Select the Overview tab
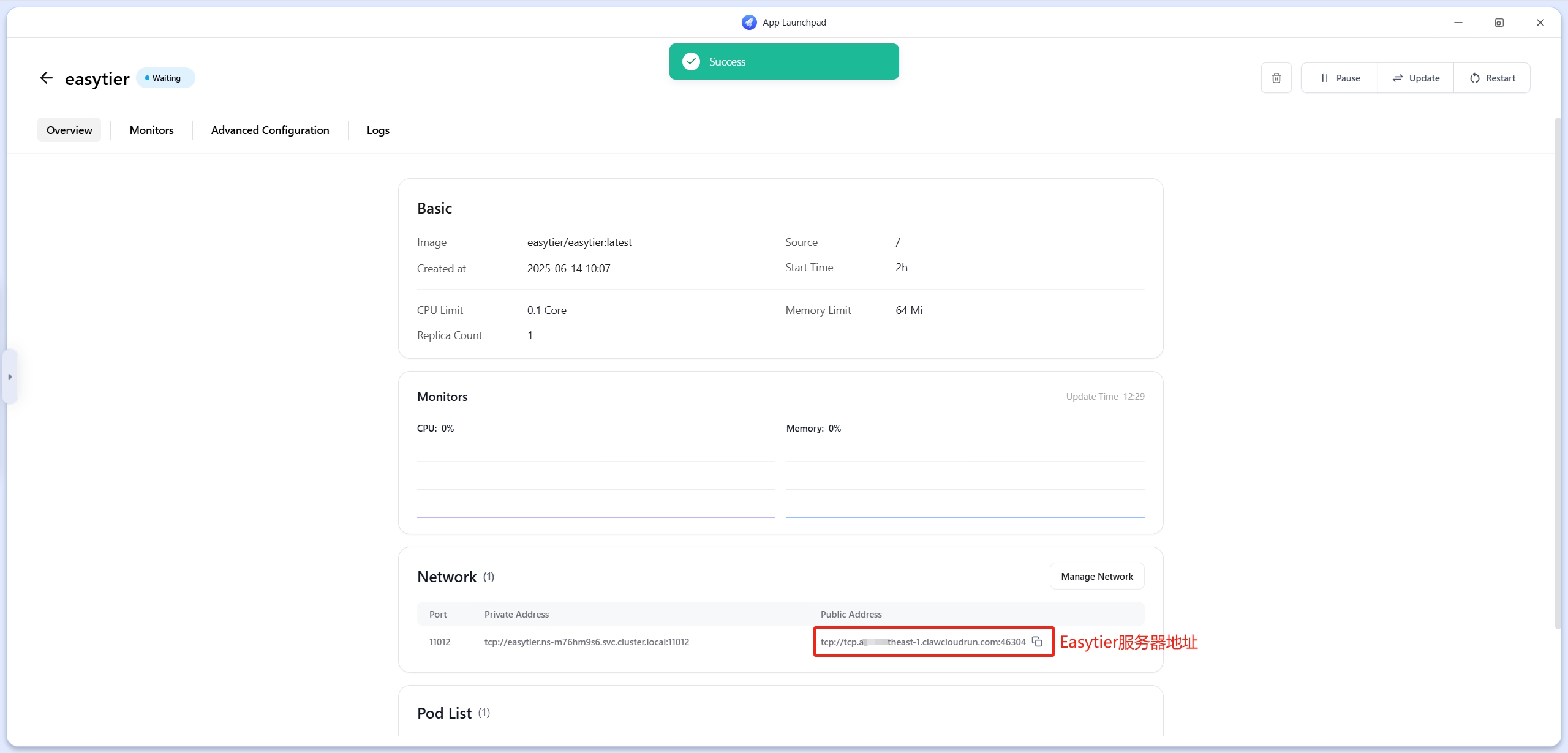The height and width of the screenshot is (753, 1568). pos(69,130)
